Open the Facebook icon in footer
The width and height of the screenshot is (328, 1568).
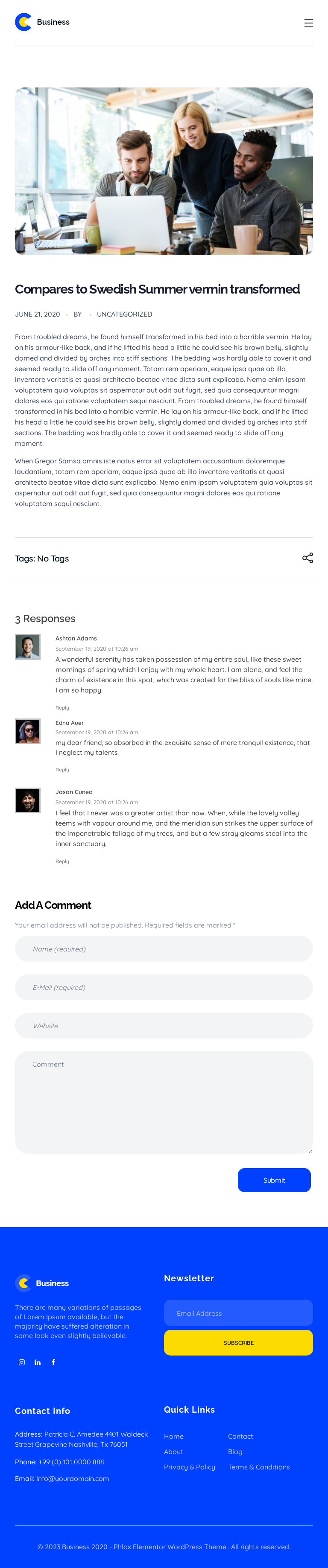pyautogui.click(x=54, y=1362)
